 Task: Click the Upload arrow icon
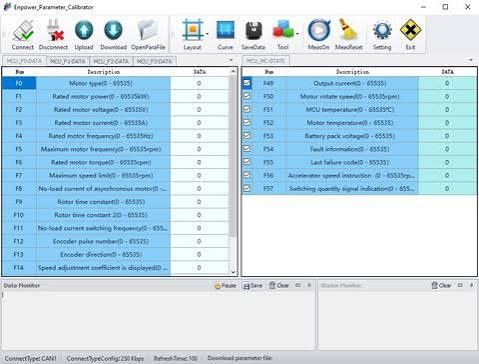click(x=84, y=35)
